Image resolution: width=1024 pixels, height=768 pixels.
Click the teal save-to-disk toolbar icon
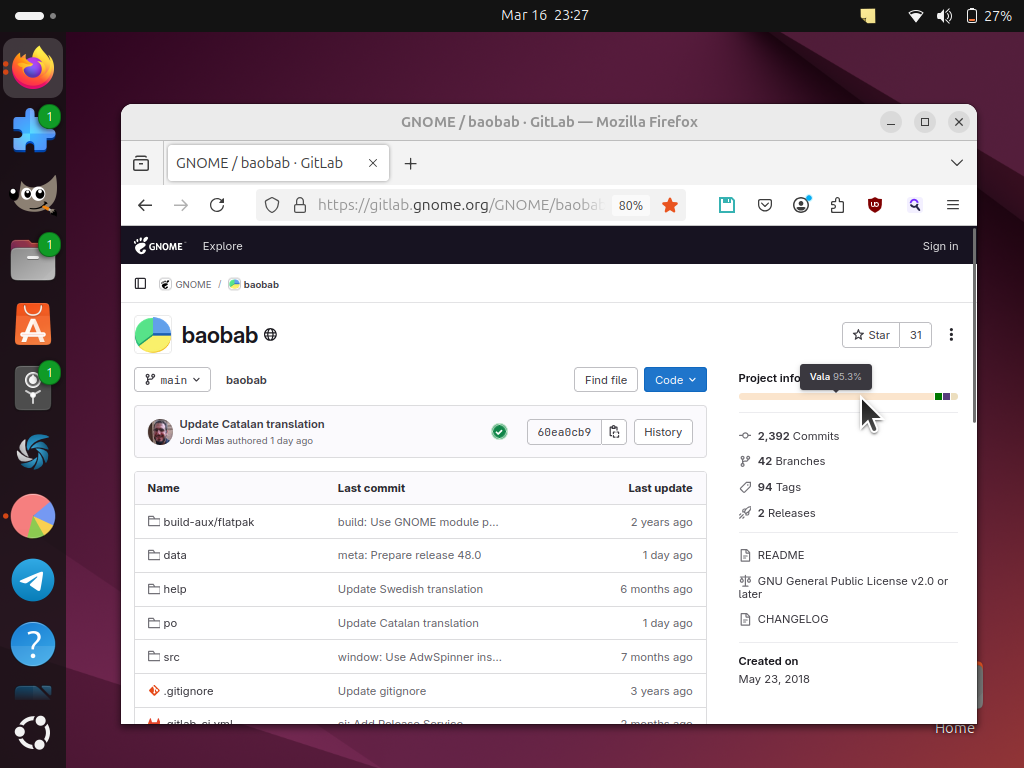click(x=727, y=205)
